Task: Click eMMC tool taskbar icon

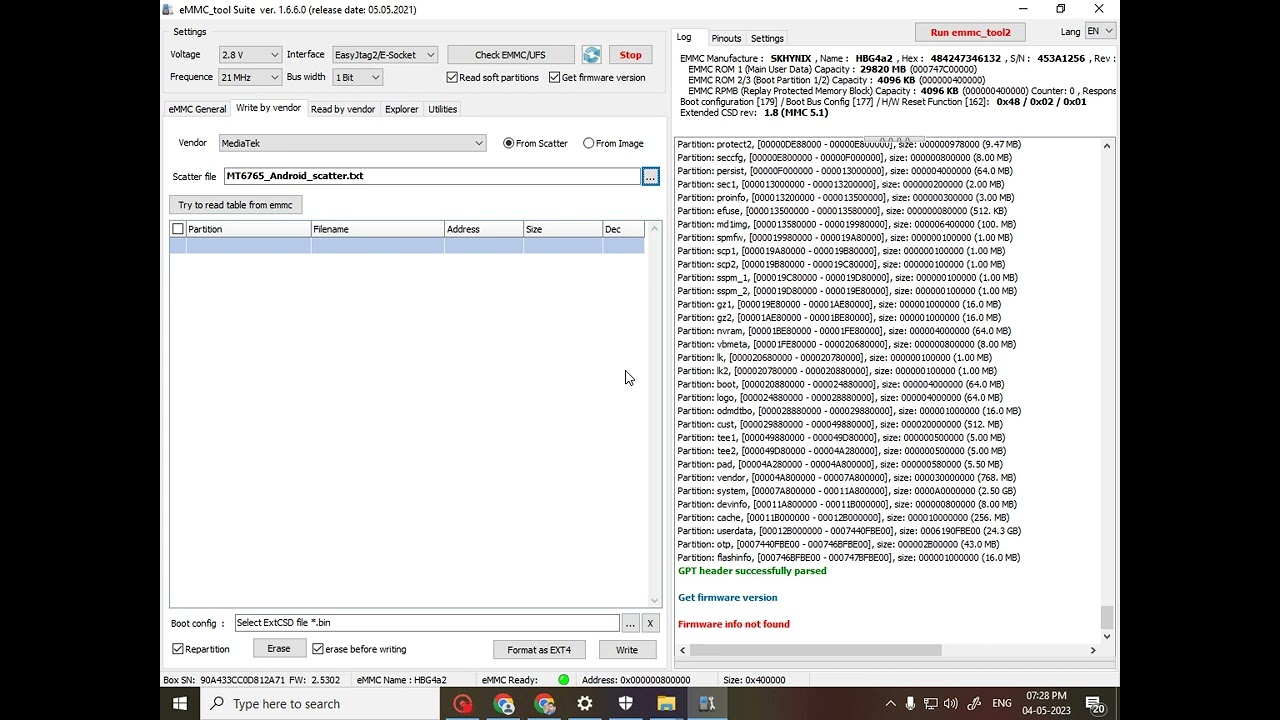Action: coord(707,704)
